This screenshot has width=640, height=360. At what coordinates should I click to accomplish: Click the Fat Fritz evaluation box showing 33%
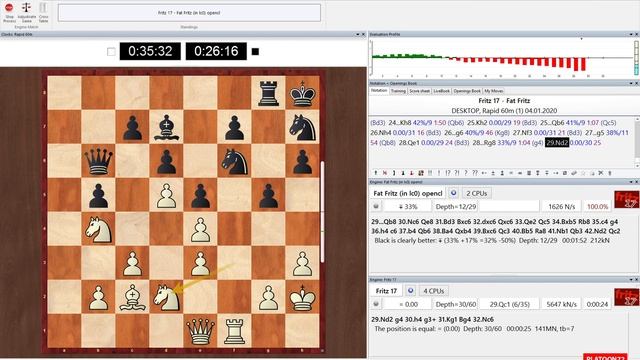408,207
